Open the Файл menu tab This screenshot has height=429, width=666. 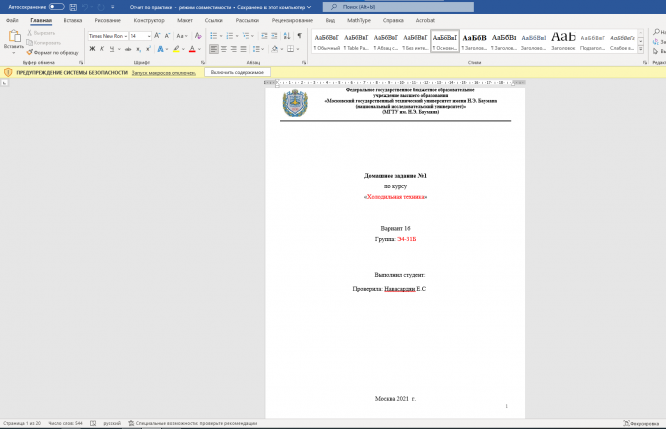(12, 20)
